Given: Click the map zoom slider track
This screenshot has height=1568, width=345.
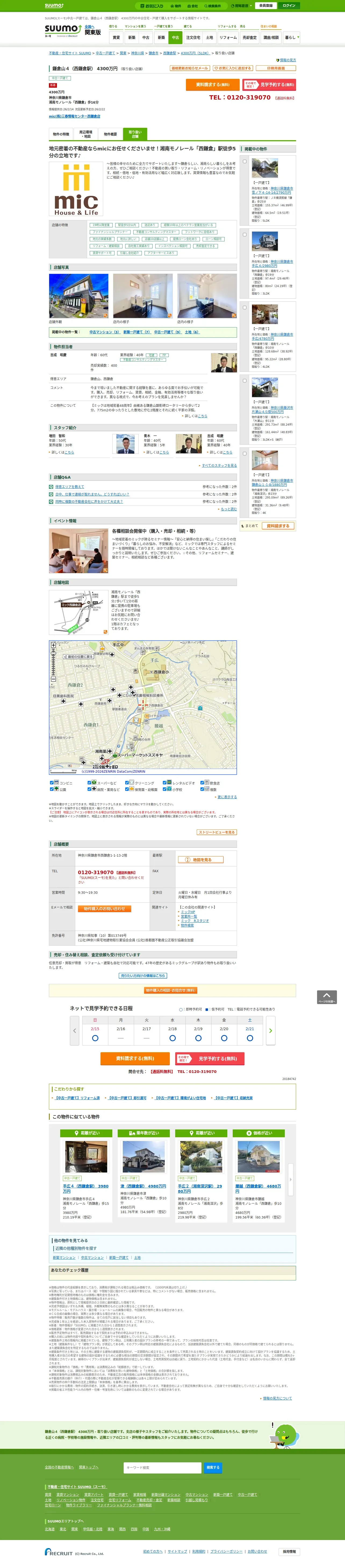Looking at the screenshot, I should click(x=53, y=663).
